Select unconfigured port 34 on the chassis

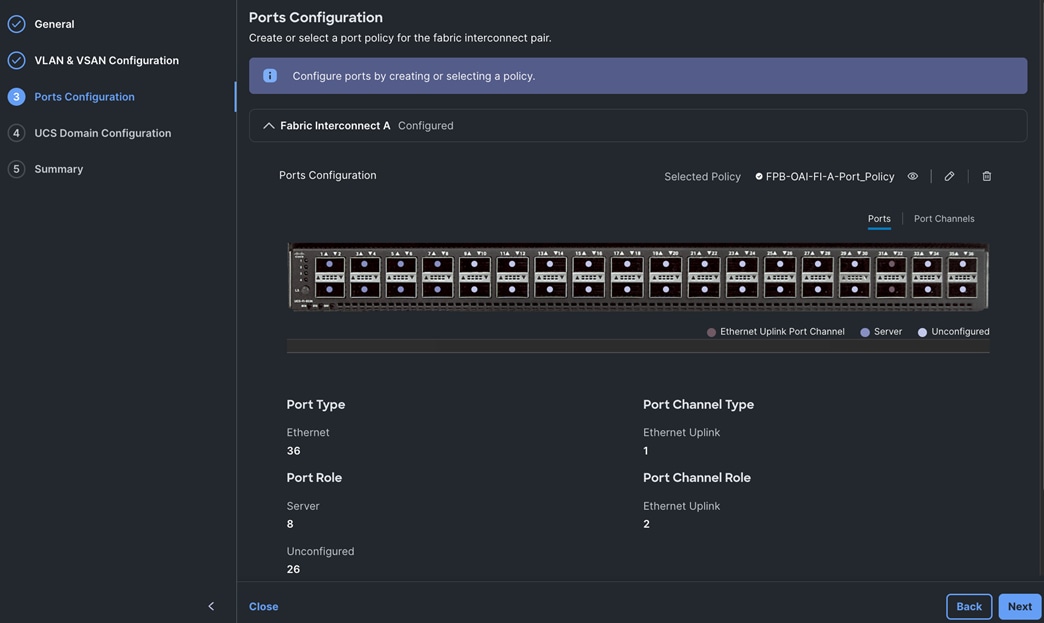[x=927, y=290]
